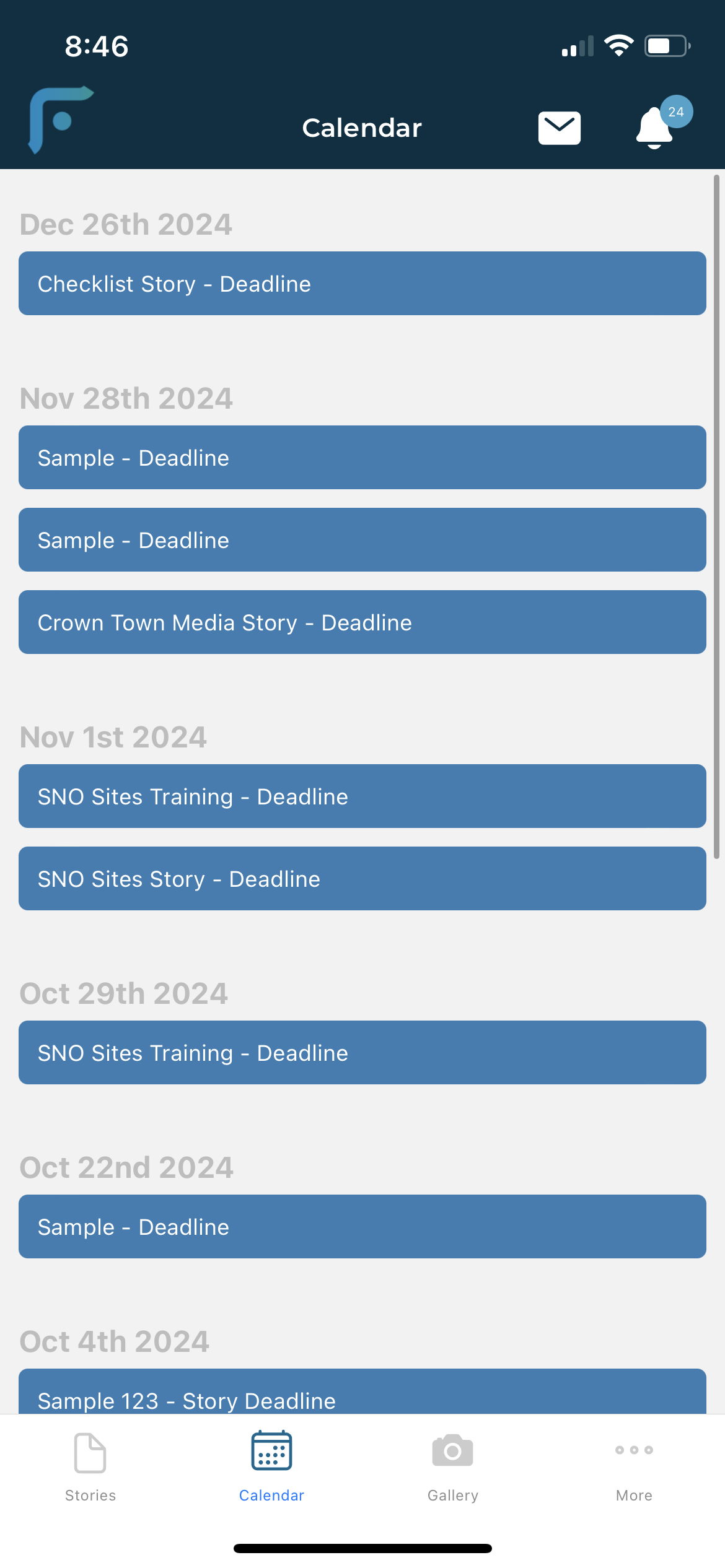The width and height of the screenshot is (725, 1568).
Task: Open Crown Town Media Story deadline
Action: (362, 622)
